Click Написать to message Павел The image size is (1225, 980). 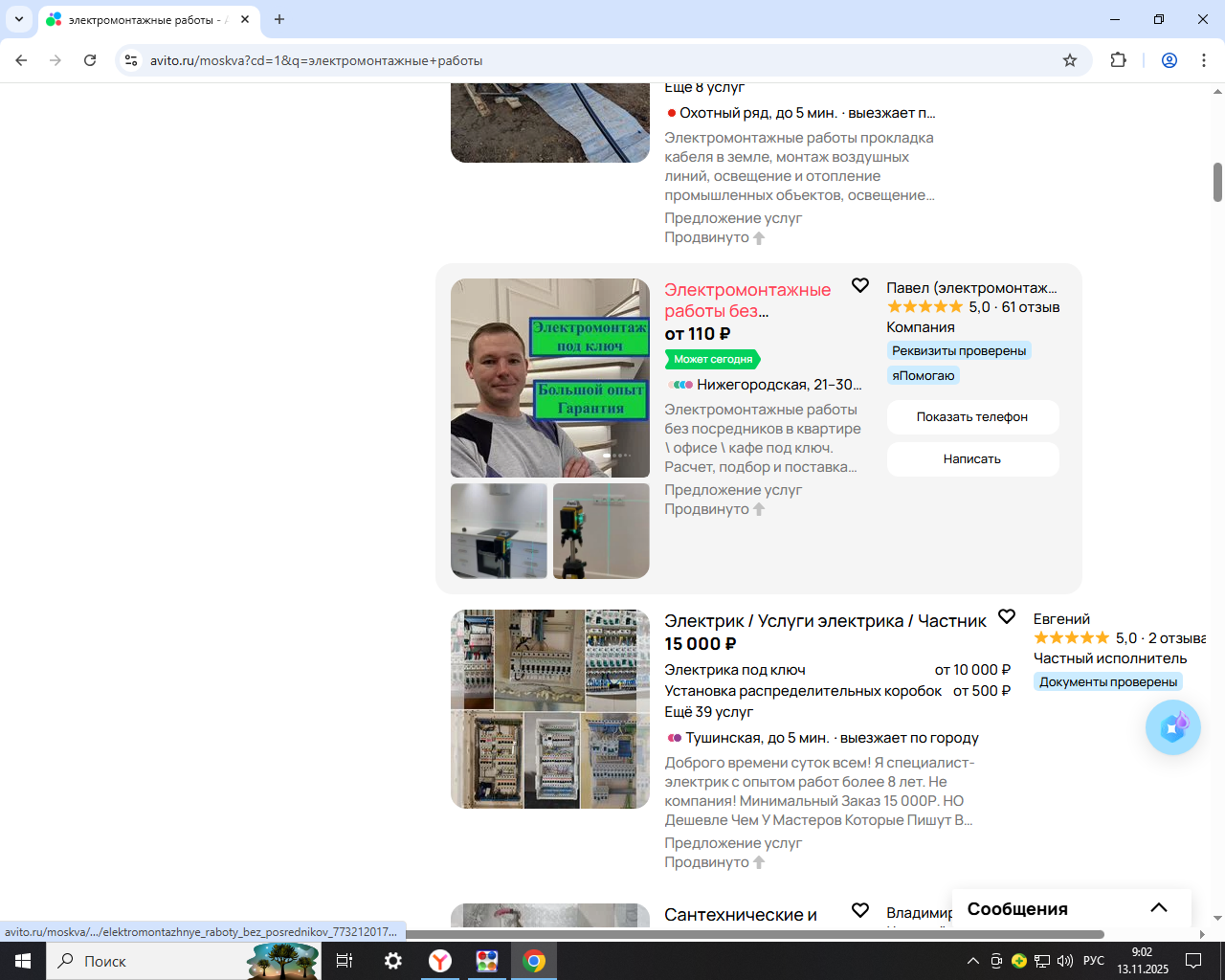972,459
